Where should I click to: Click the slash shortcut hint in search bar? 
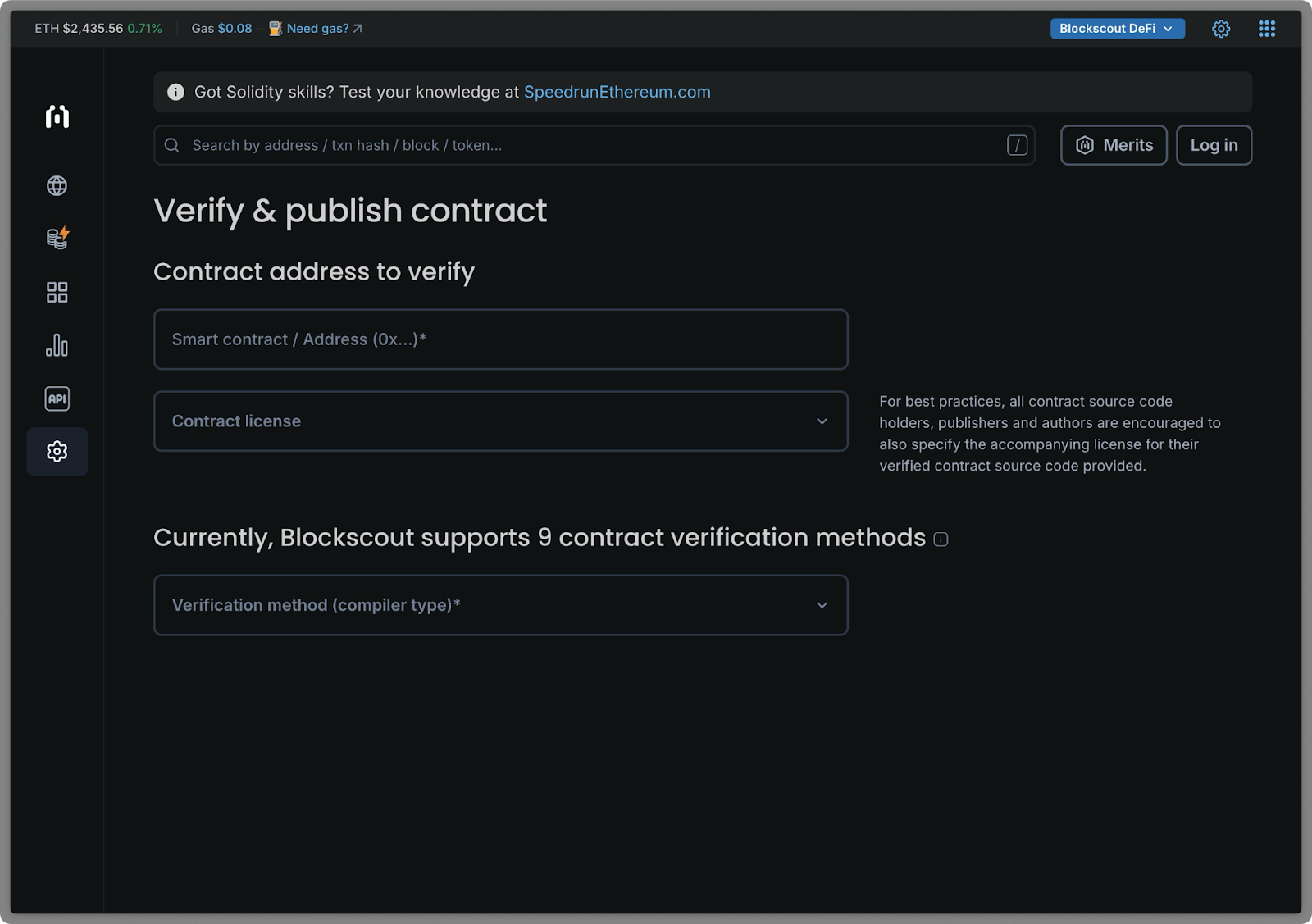pyautogui.click(x=1017, y=145)
